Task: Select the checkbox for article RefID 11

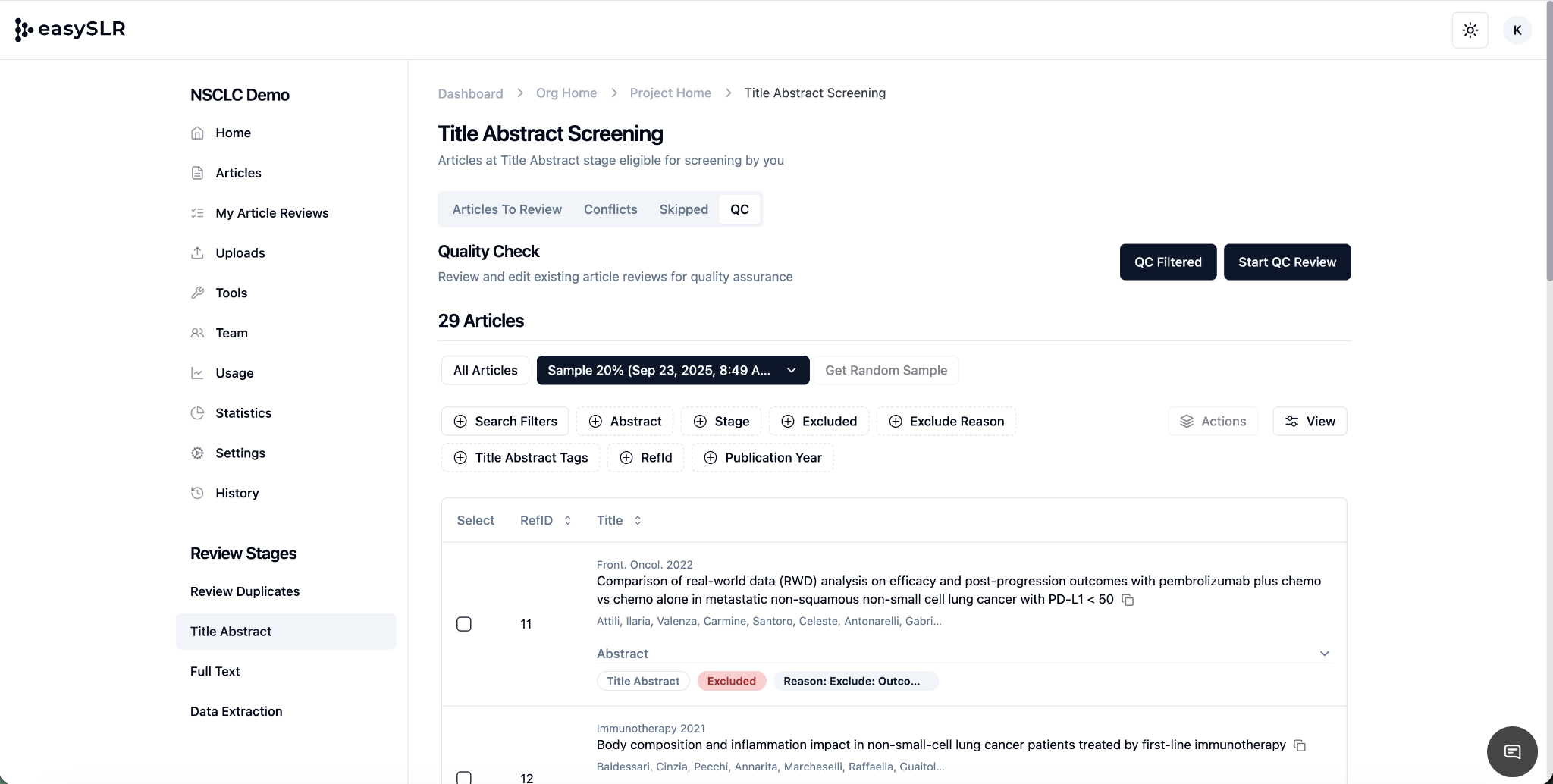Action: tap(464, 624)
